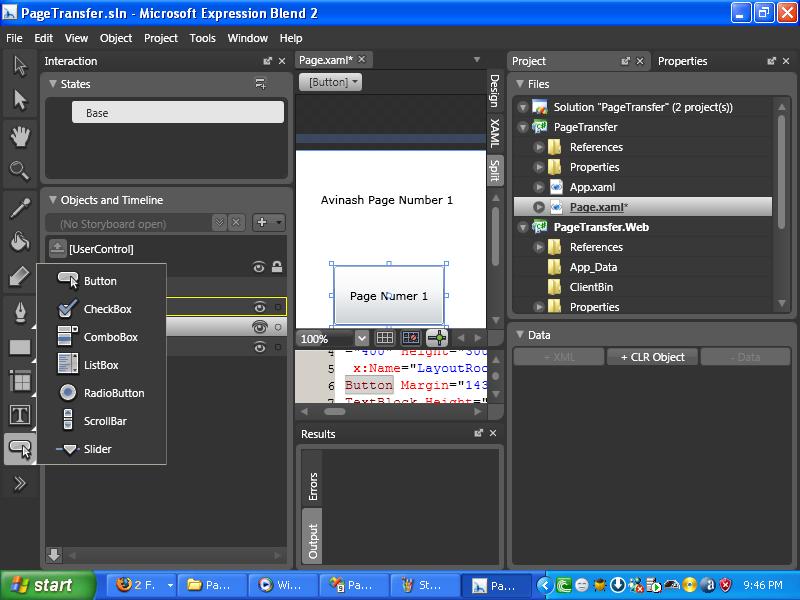Screen dimensions: 800x600
Task: Open the 100% zoom dropdown
Action: [x=362, y=338]
